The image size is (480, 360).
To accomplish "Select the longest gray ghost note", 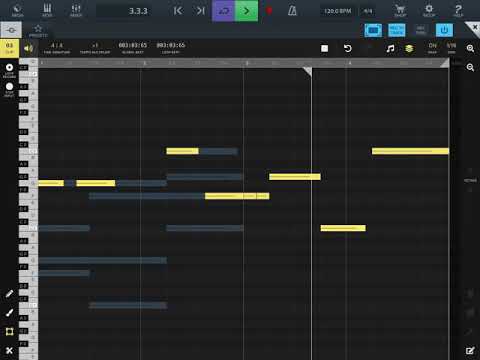I will 103,260.
